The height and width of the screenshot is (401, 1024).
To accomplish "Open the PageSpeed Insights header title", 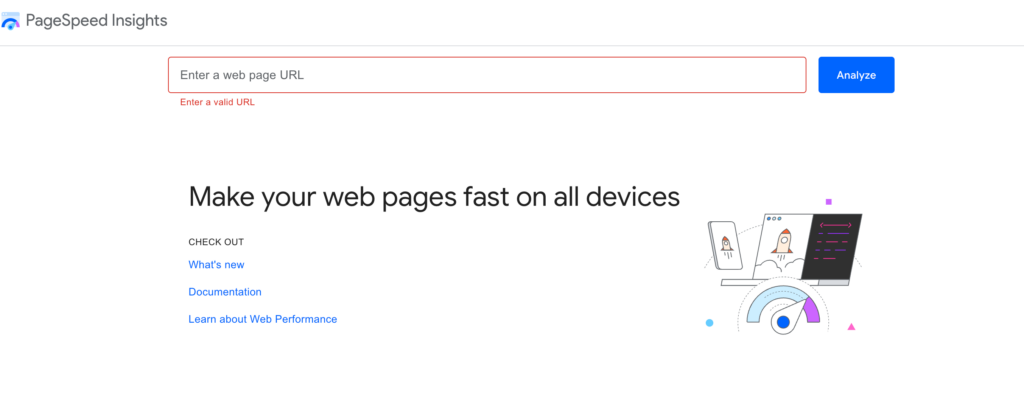I will tap(97, 21).
